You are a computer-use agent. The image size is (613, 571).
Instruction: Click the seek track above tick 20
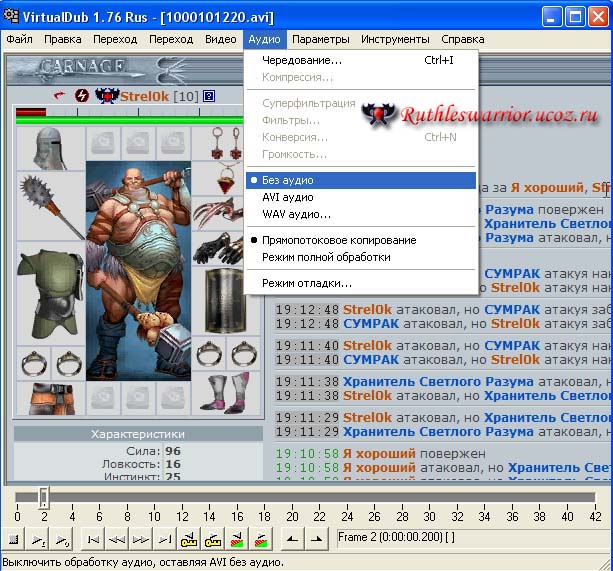(292, 497)
